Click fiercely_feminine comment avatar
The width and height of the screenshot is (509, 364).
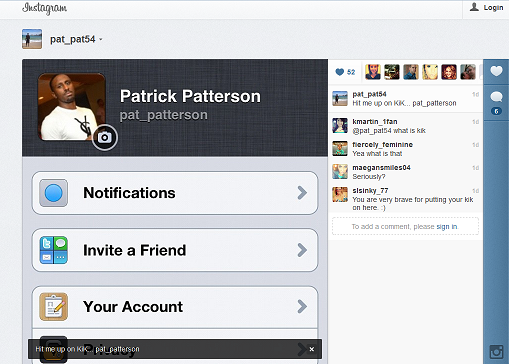coord(340,149)
